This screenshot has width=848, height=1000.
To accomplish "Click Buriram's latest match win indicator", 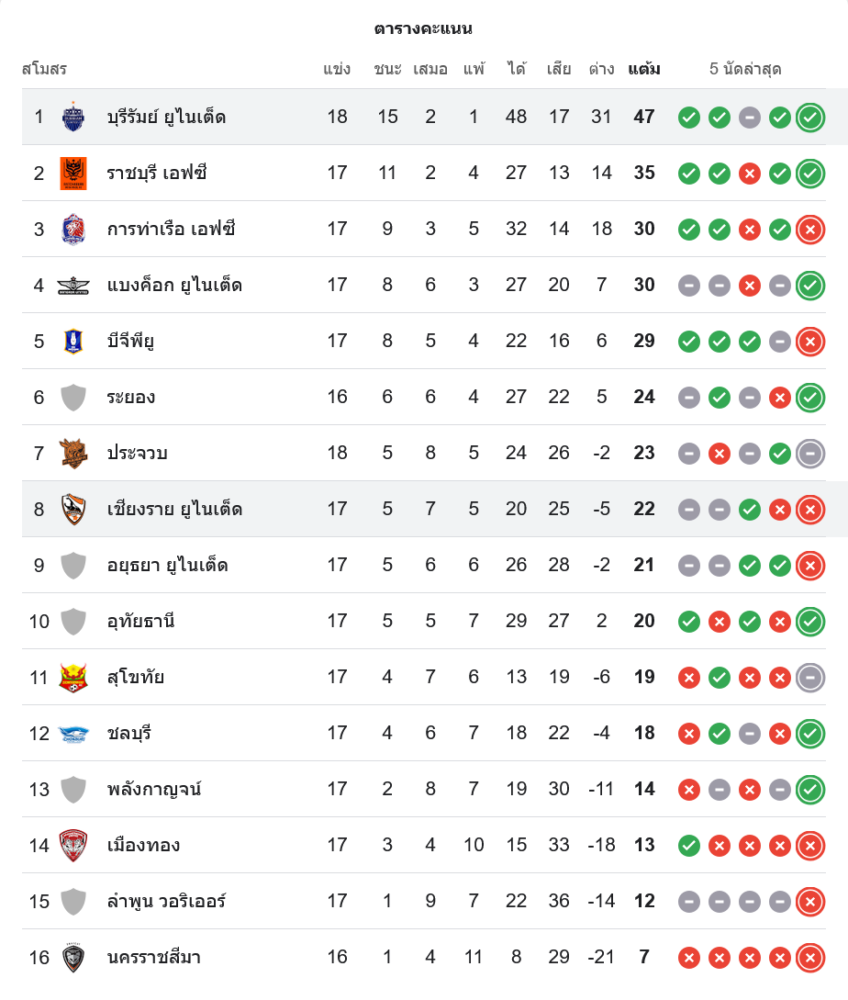I will pyautogui.click(x=810, y=117).
